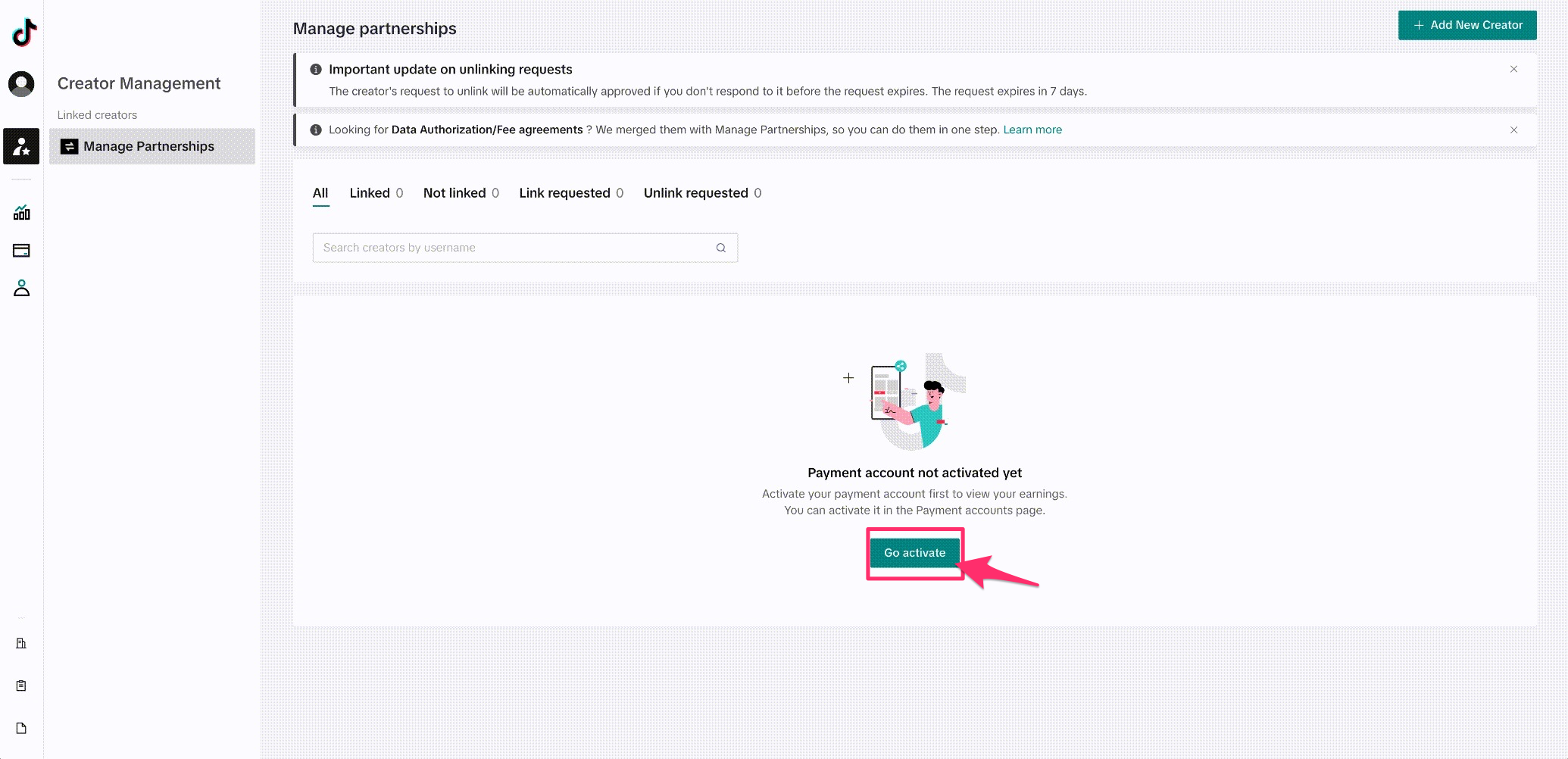Open the analytics chart sidebar icon
Screen dimensions: 1568x759
click(21, 213)
